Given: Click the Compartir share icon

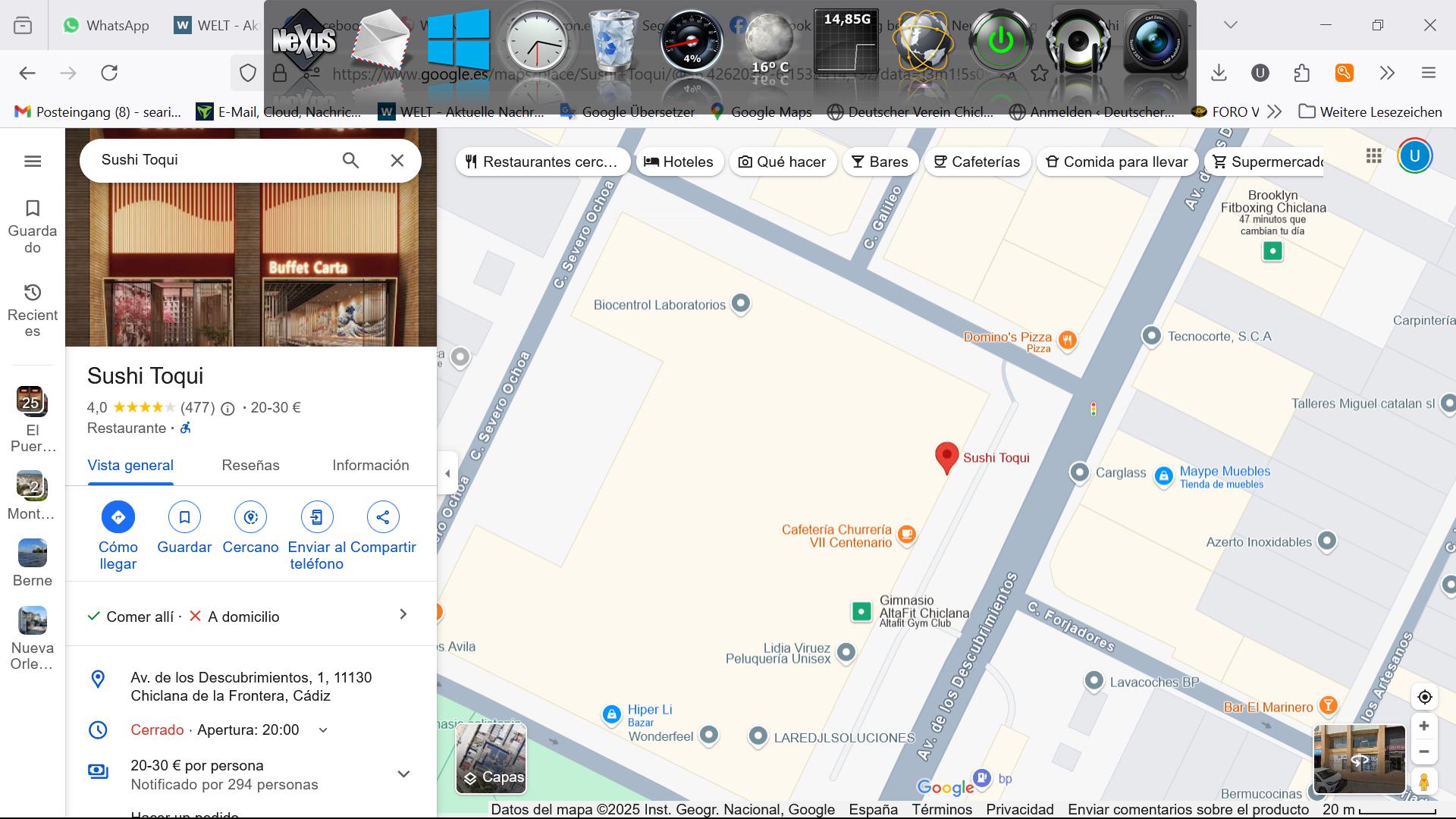Looking at the screenshot, I should pyautogui.click(x=383, y=517).
